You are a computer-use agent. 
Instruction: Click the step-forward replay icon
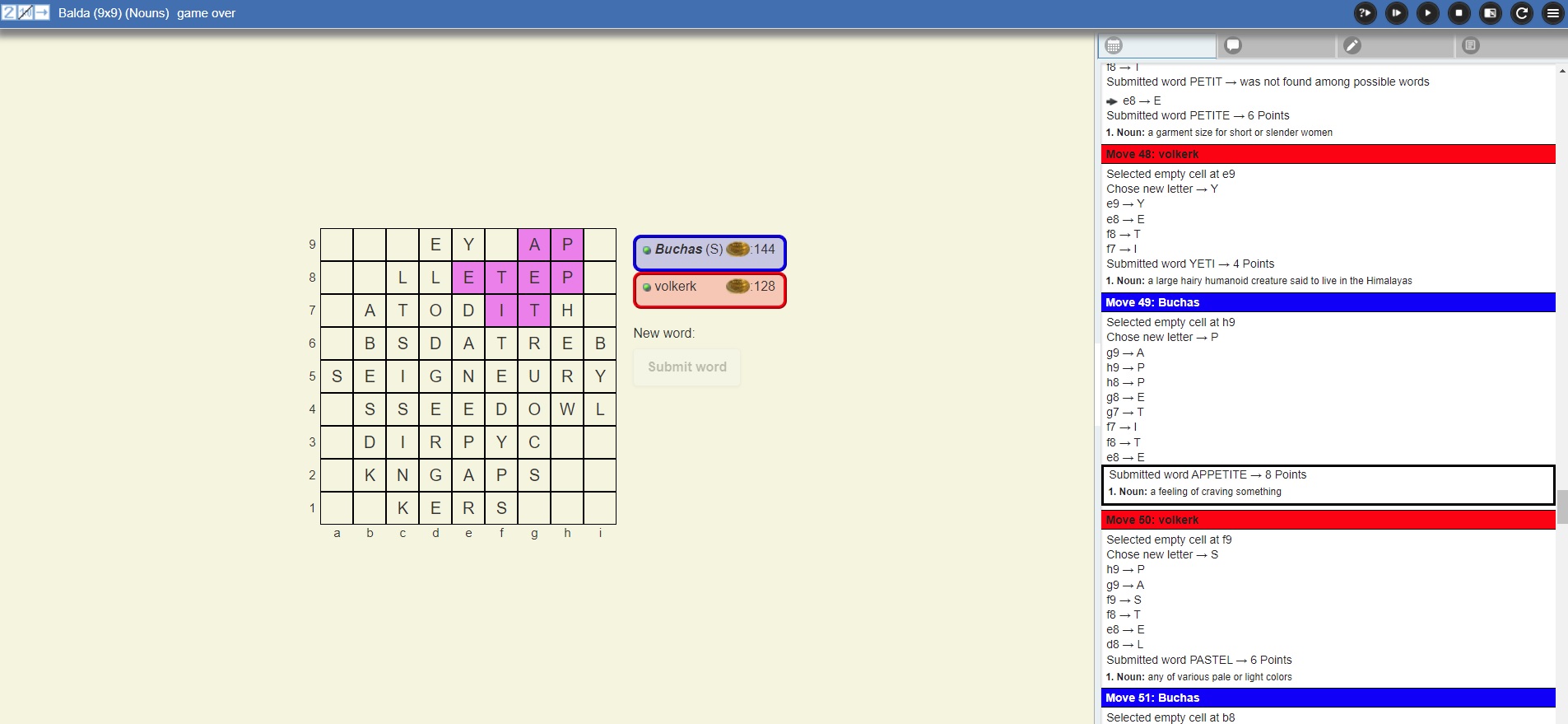click(1397, 13)
